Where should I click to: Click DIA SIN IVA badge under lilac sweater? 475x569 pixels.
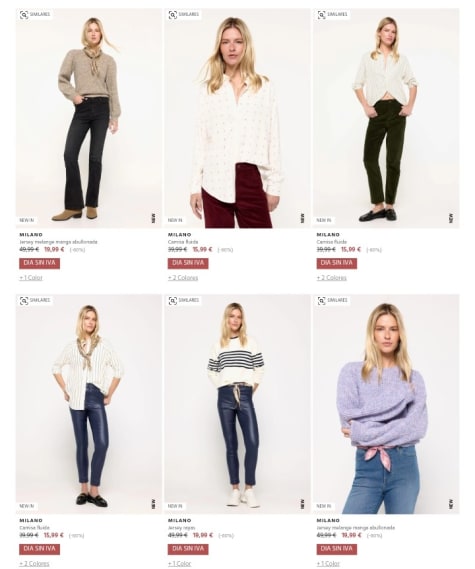[336, 549]
